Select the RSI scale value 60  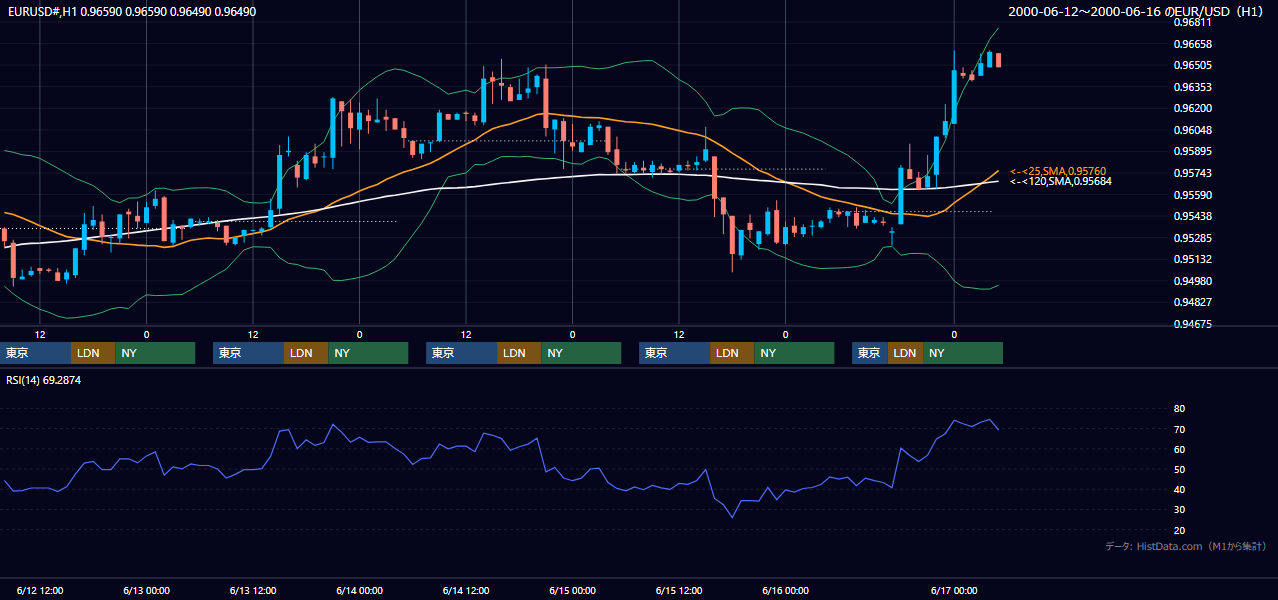click(1179, 449)
